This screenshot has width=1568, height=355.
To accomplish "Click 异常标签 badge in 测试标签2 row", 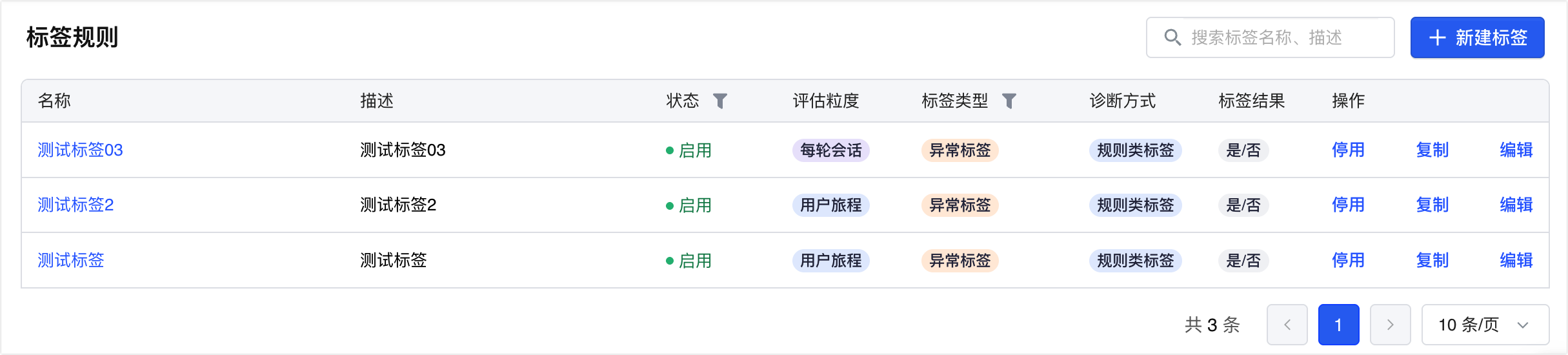I will (960, 205).
